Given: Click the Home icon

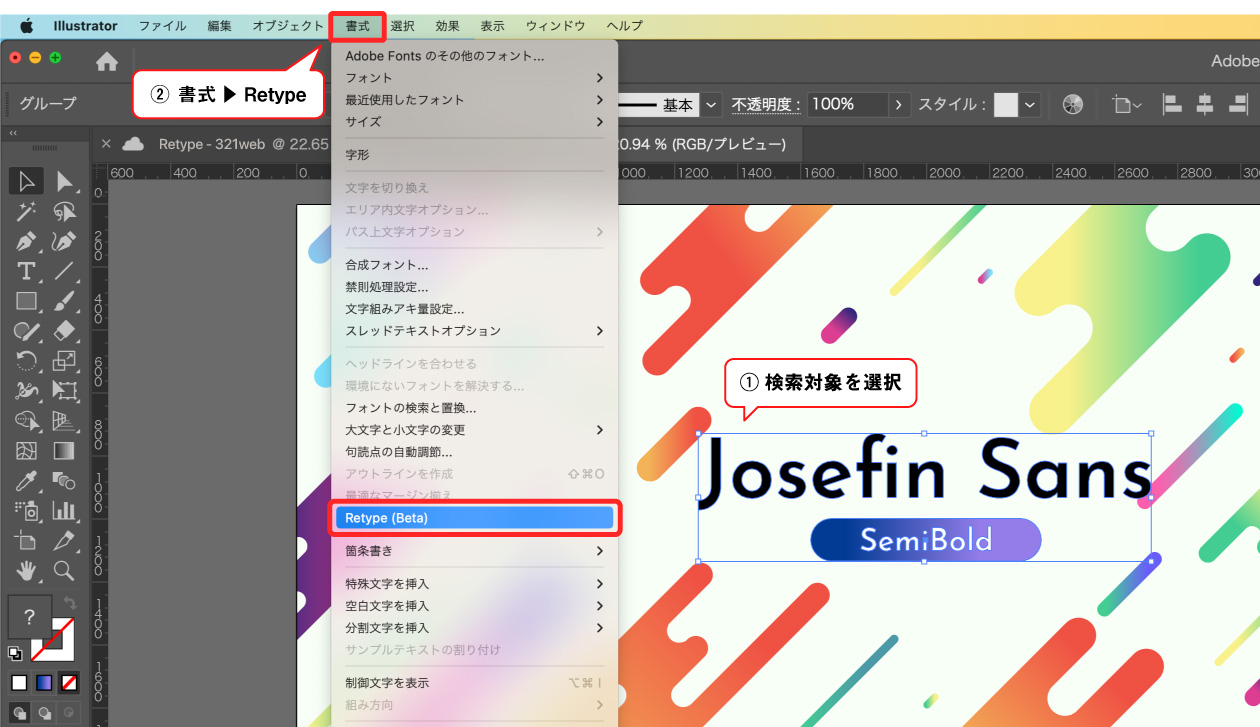Looking at the screenshot, I should coord(107,62).
